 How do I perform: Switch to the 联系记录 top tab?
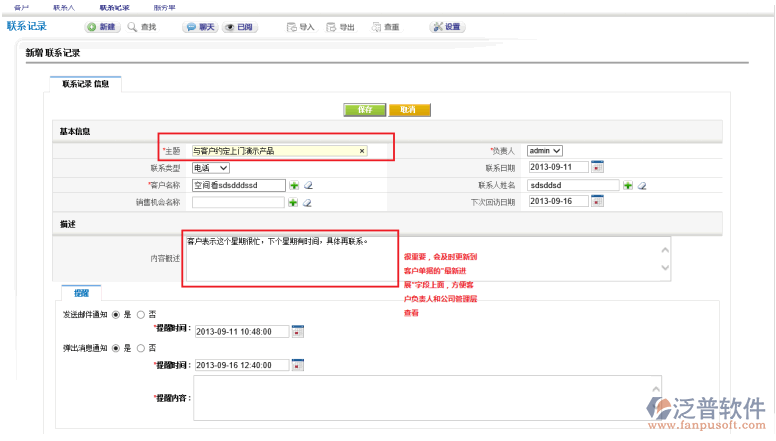tap(114, 7)
